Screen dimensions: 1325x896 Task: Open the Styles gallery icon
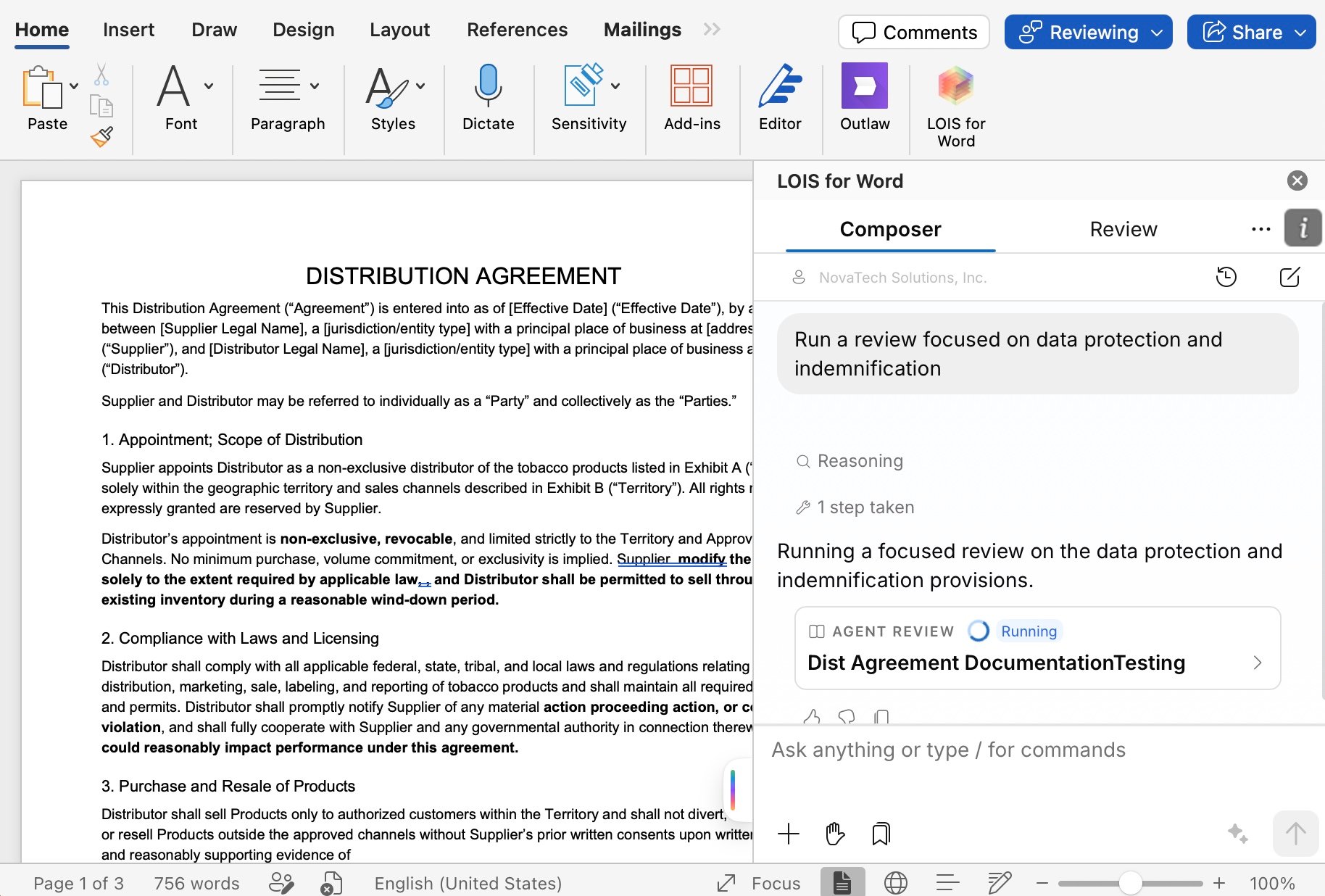[x=387, y=87]
